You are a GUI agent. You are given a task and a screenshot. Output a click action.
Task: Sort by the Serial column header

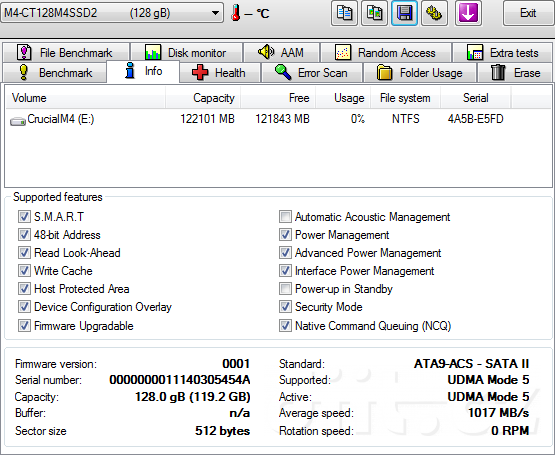476,98
